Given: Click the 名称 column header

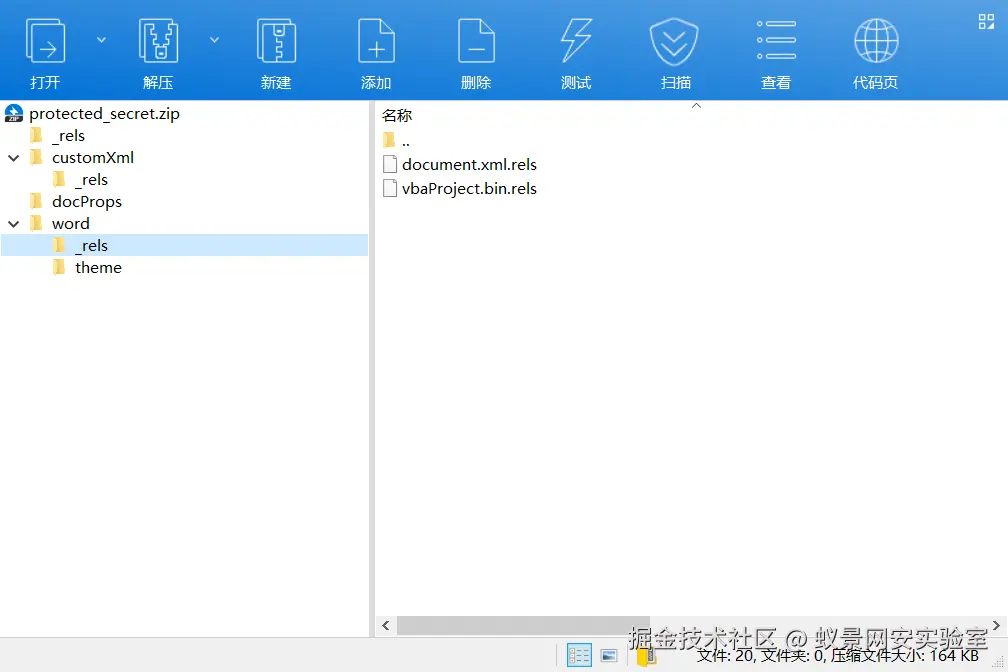Looking at the screenshot, I should point(397,116).
